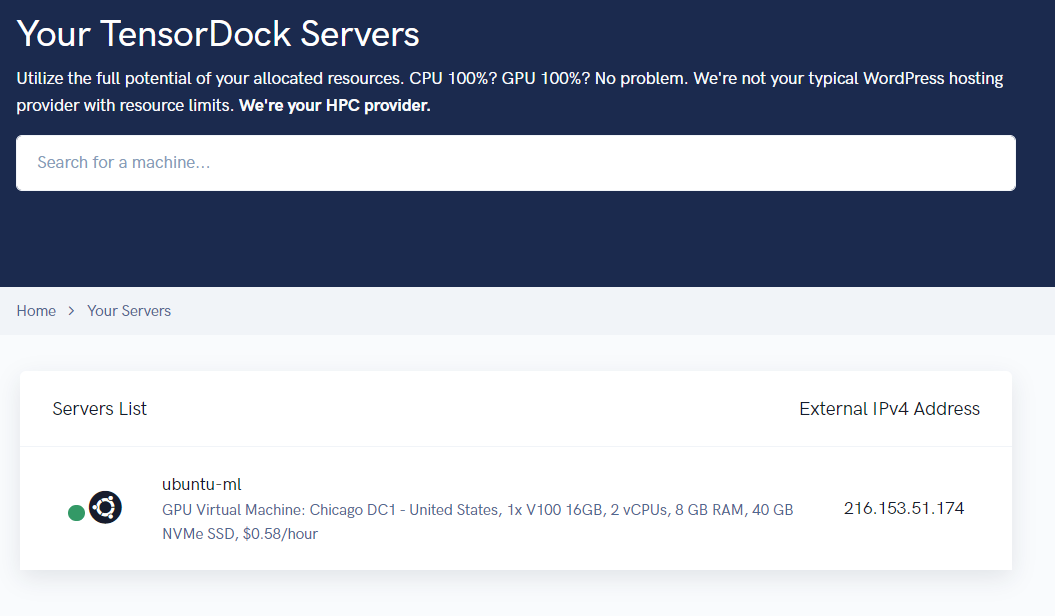This screenshot has width=1055, height=616.
Task: Click the Ubuntu logo icon for ubuntu-ml
Action: (x=105, y=507)
